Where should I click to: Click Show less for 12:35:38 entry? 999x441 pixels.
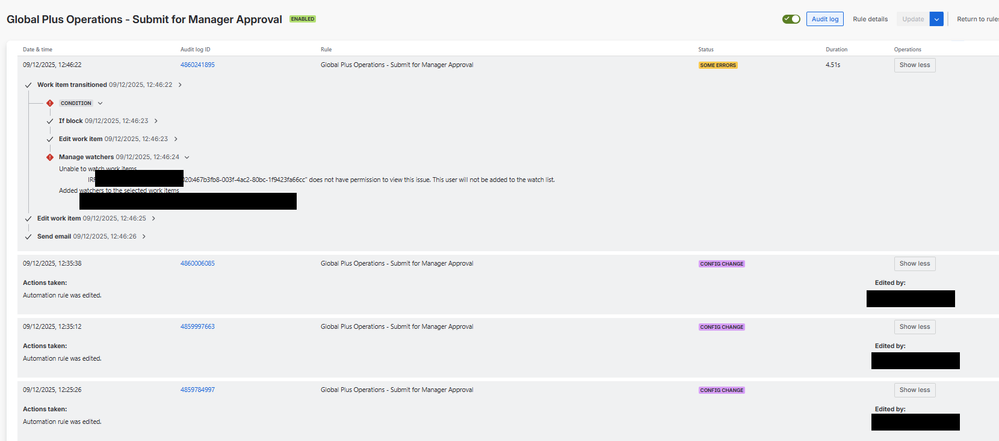[x=915, y=263]
